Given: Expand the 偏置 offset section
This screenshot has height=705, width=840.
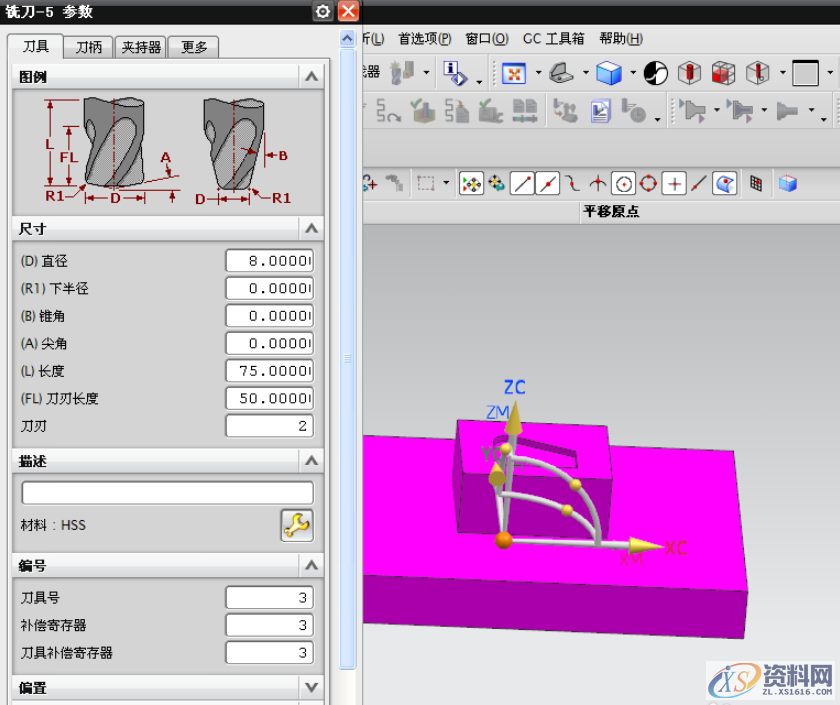Looking at the screenshot, I should (311, 688).
